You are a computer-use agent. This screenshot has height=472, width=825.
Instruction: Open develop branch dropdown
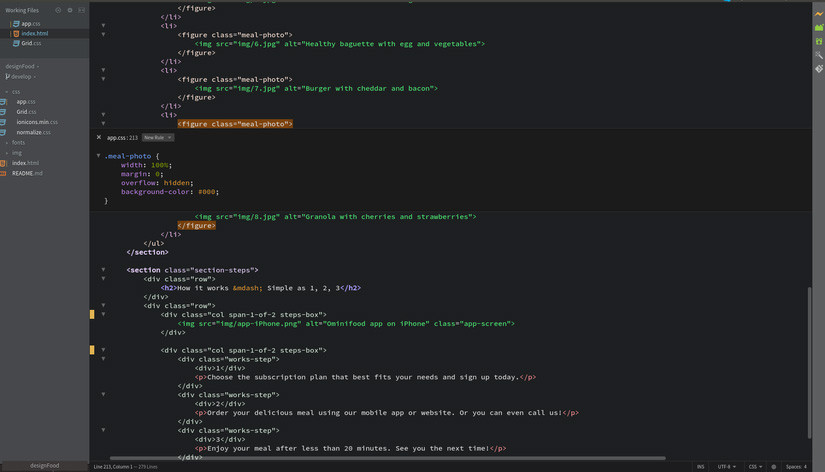pos(21,76)
